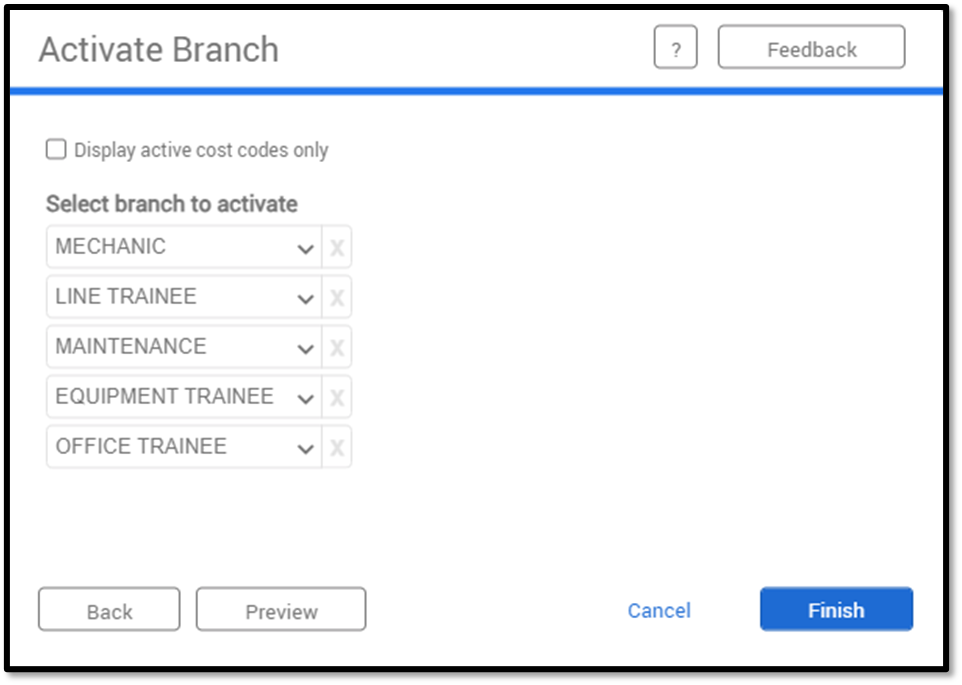Clear OFFICE TRAINEE with its X icon

click(337, 446)
